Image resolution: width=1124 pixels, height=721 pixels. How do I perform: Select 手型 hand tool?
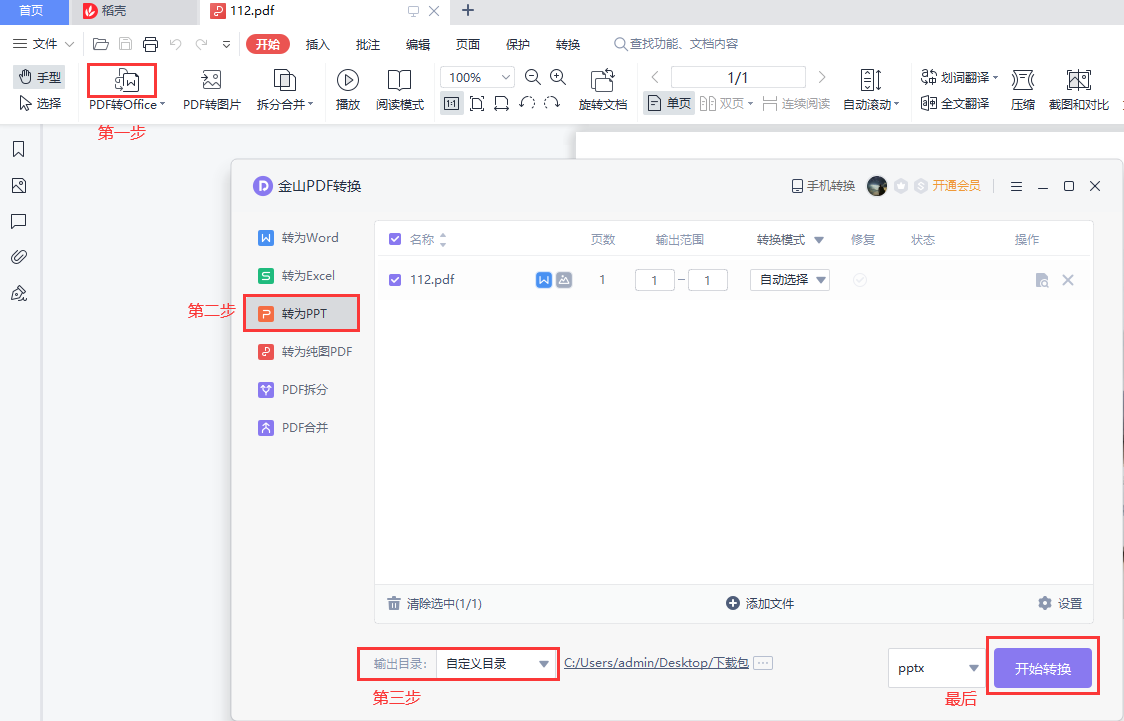point(39,77)
